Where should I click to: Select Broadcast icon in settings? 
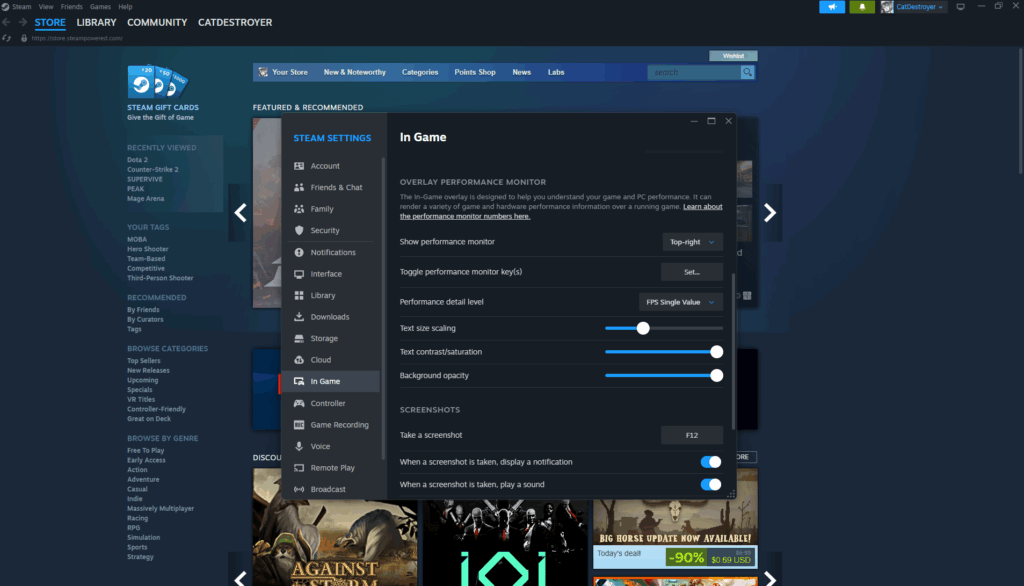[x=298, y=489]
